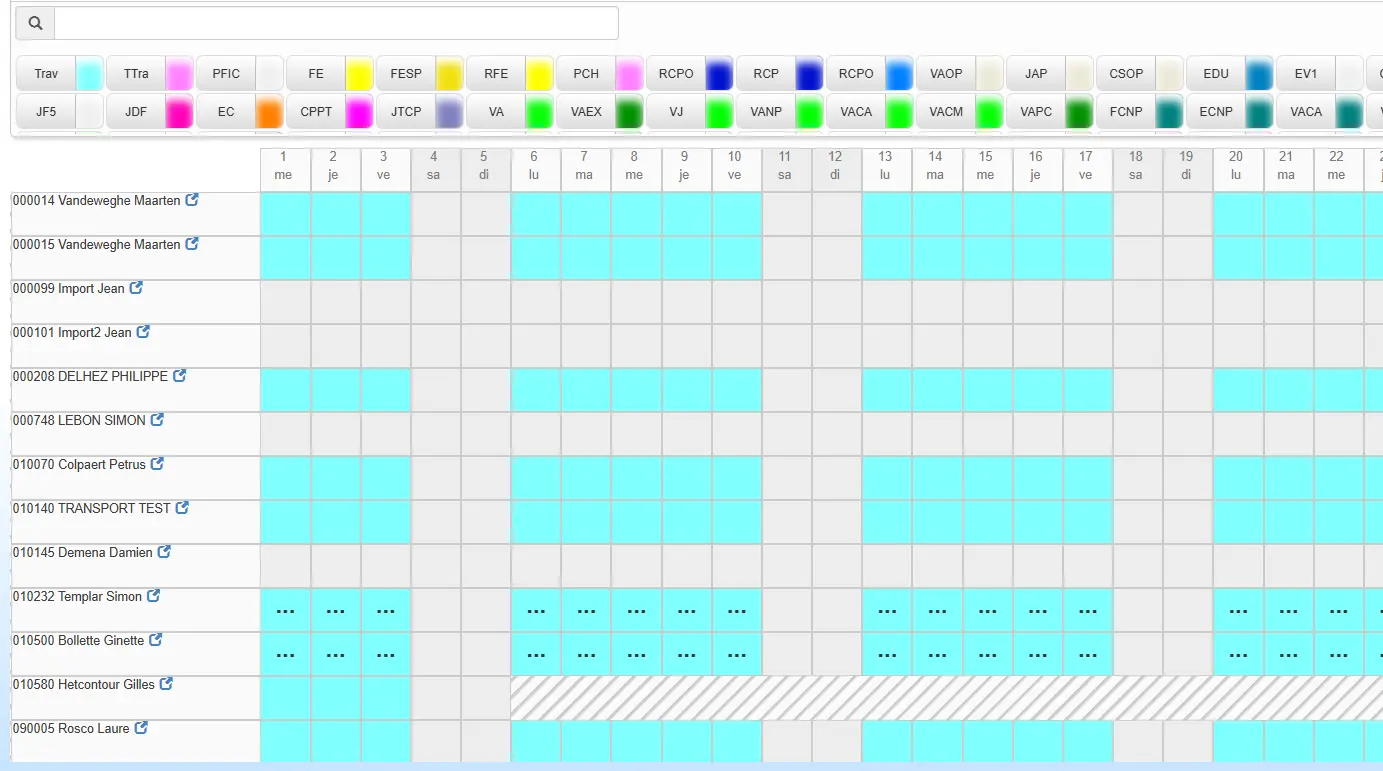The image size is (1383, 771).
Task: Click the day 13 lu column header
Action: 886,166
